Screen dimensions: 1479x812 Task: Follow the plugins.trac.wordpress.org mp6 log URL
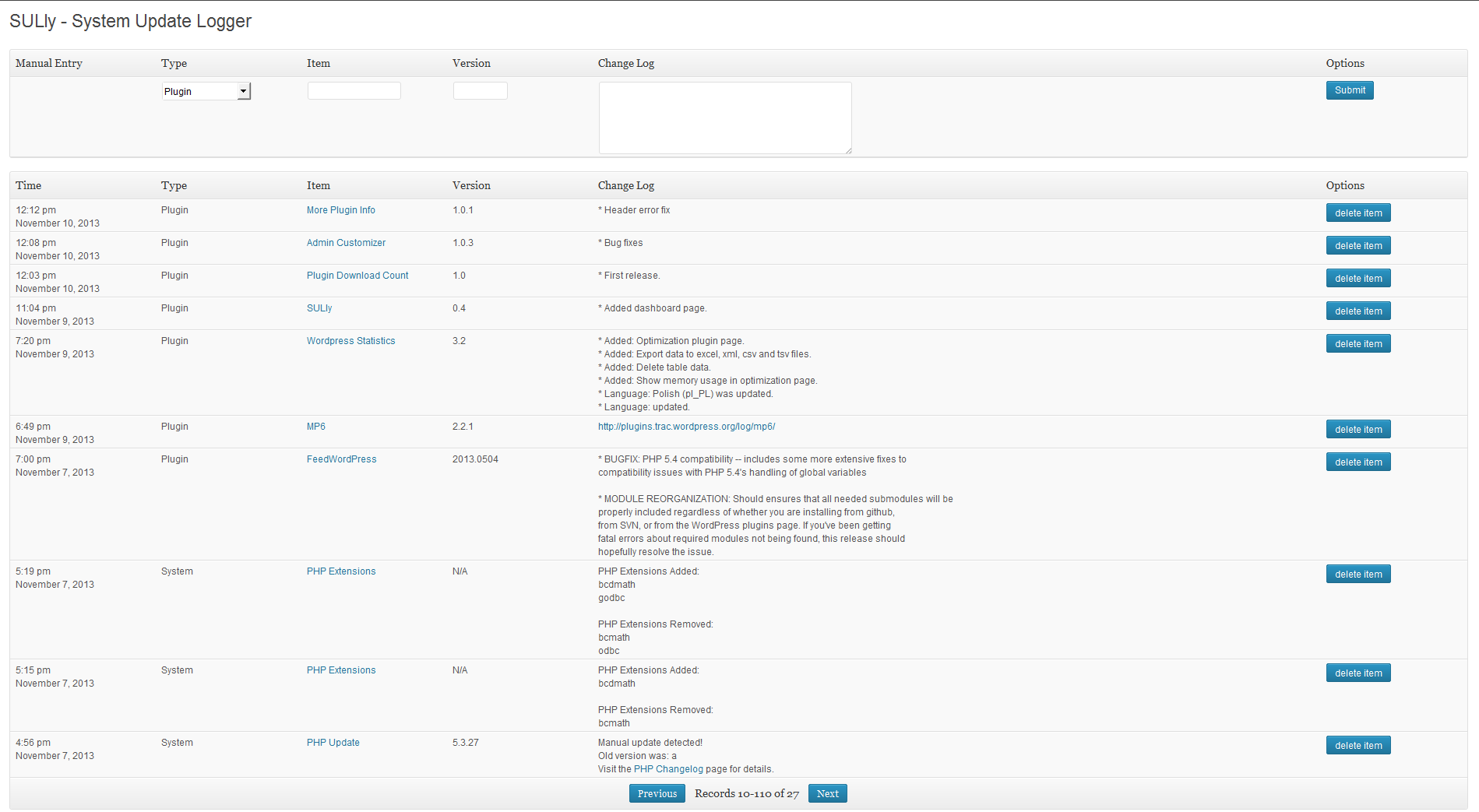click(686, 427)
